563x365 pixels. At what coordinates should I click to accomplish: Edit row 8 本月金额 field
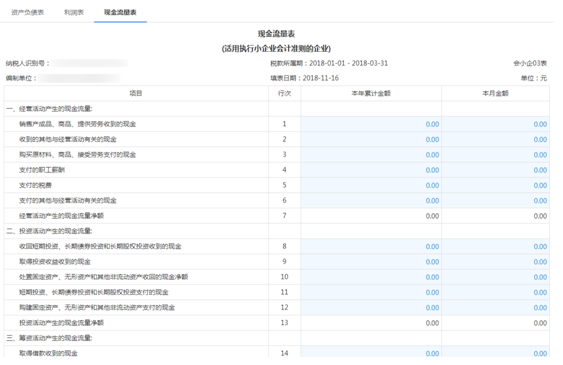pos(495,247)
